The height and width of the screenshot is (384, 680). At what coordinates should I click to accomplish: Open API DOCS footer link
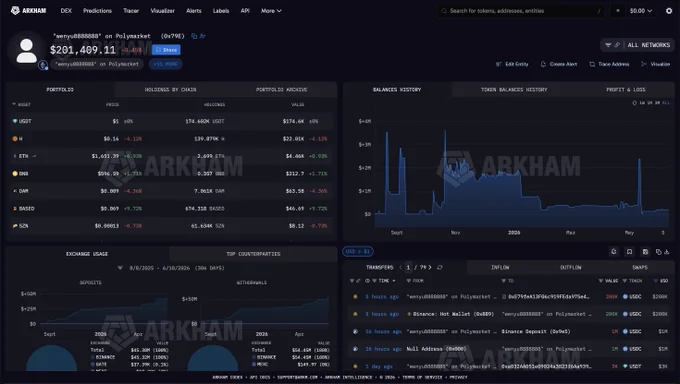coord(260,377)
